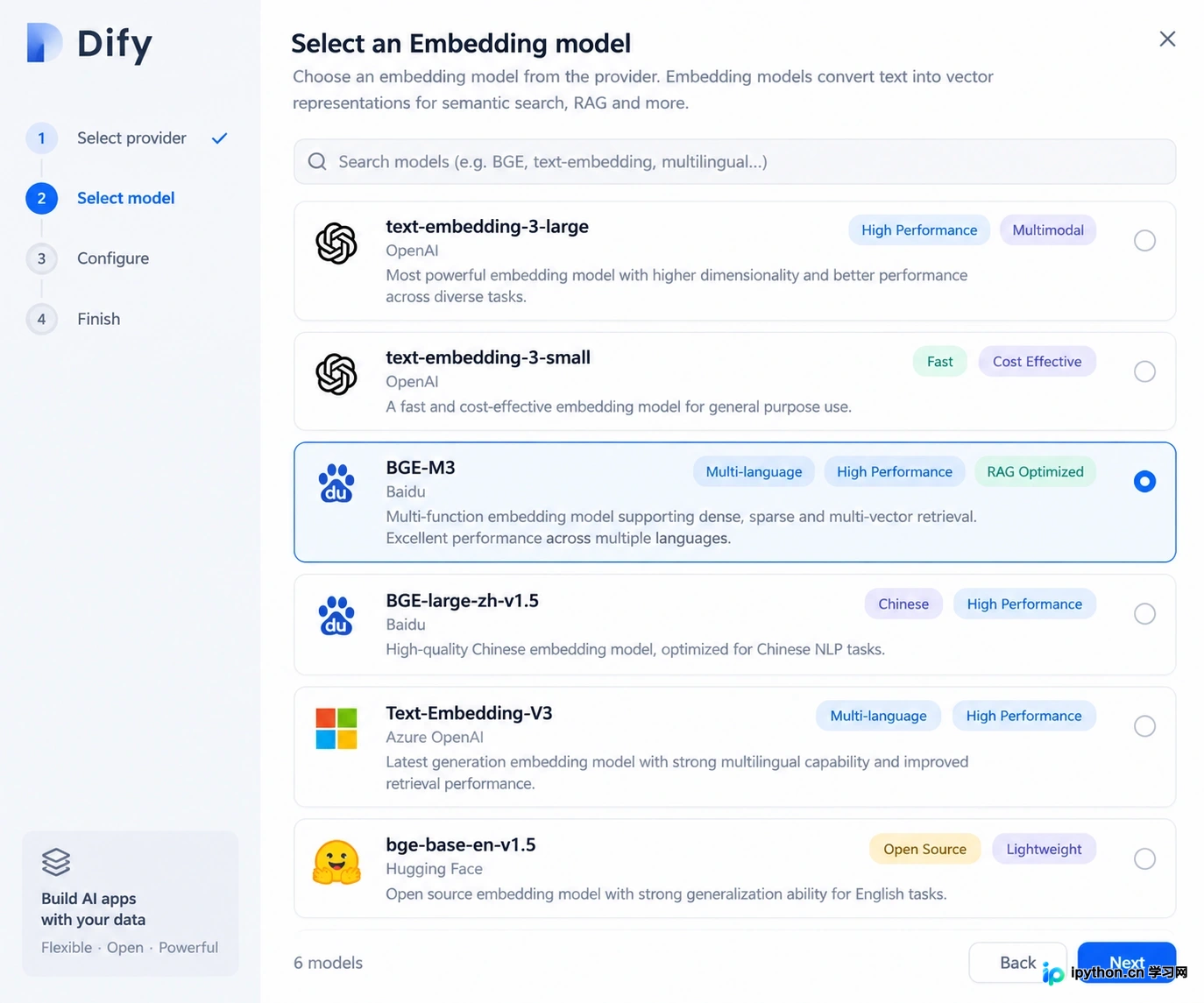
Task: Choose the text-embedding-3-small radio button
Action: (1144, 371)
